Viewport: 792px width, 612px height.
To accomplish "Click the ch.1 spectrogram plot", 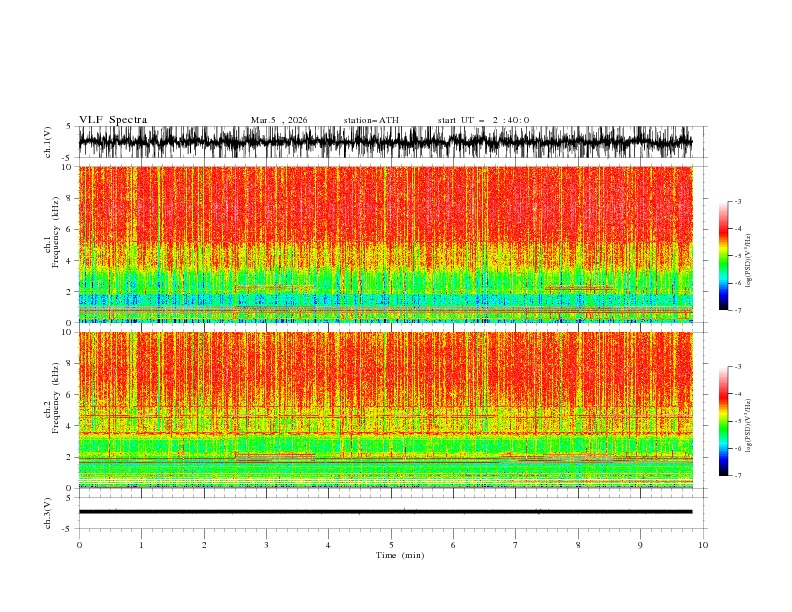I will (385, 244).
